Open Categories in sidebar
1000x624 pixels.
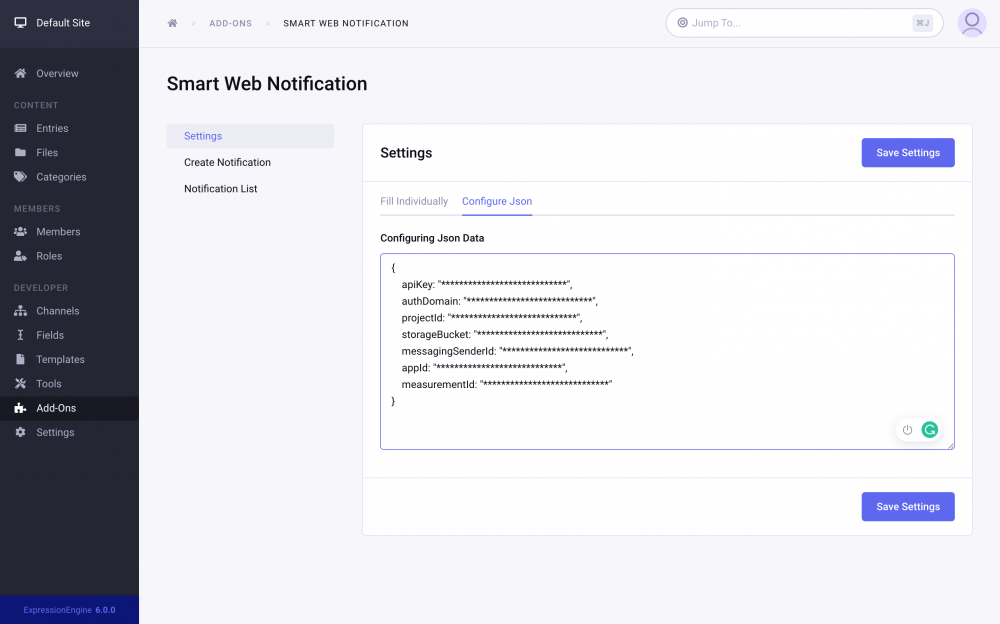[61, 177]
